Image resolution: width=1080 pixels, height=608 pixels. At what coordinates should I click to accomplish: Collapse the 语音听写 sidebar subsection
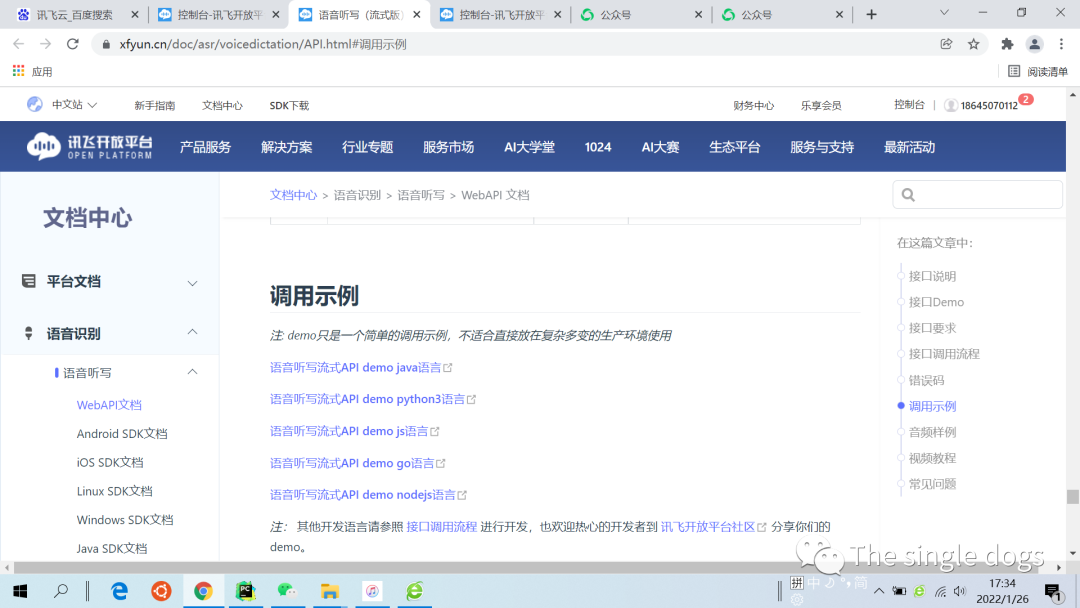192,373
